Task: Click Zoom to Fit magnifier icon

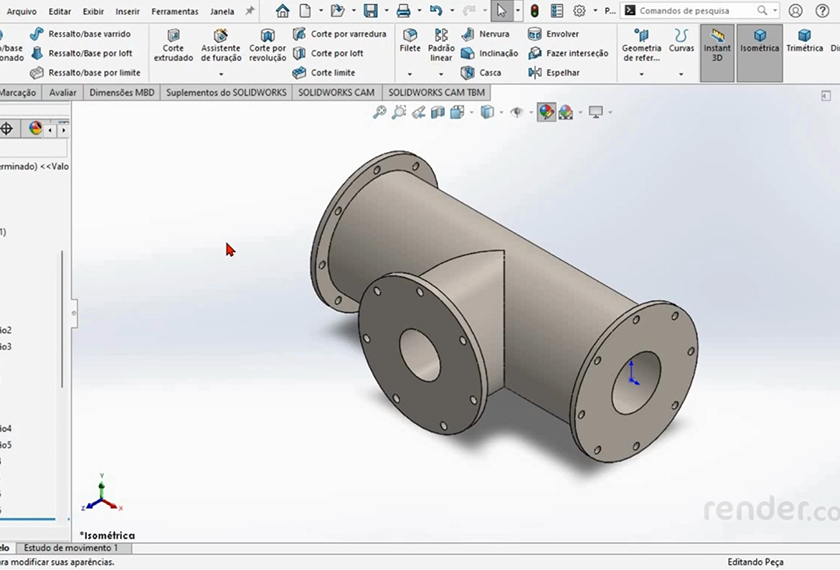Action: point(379,113)
